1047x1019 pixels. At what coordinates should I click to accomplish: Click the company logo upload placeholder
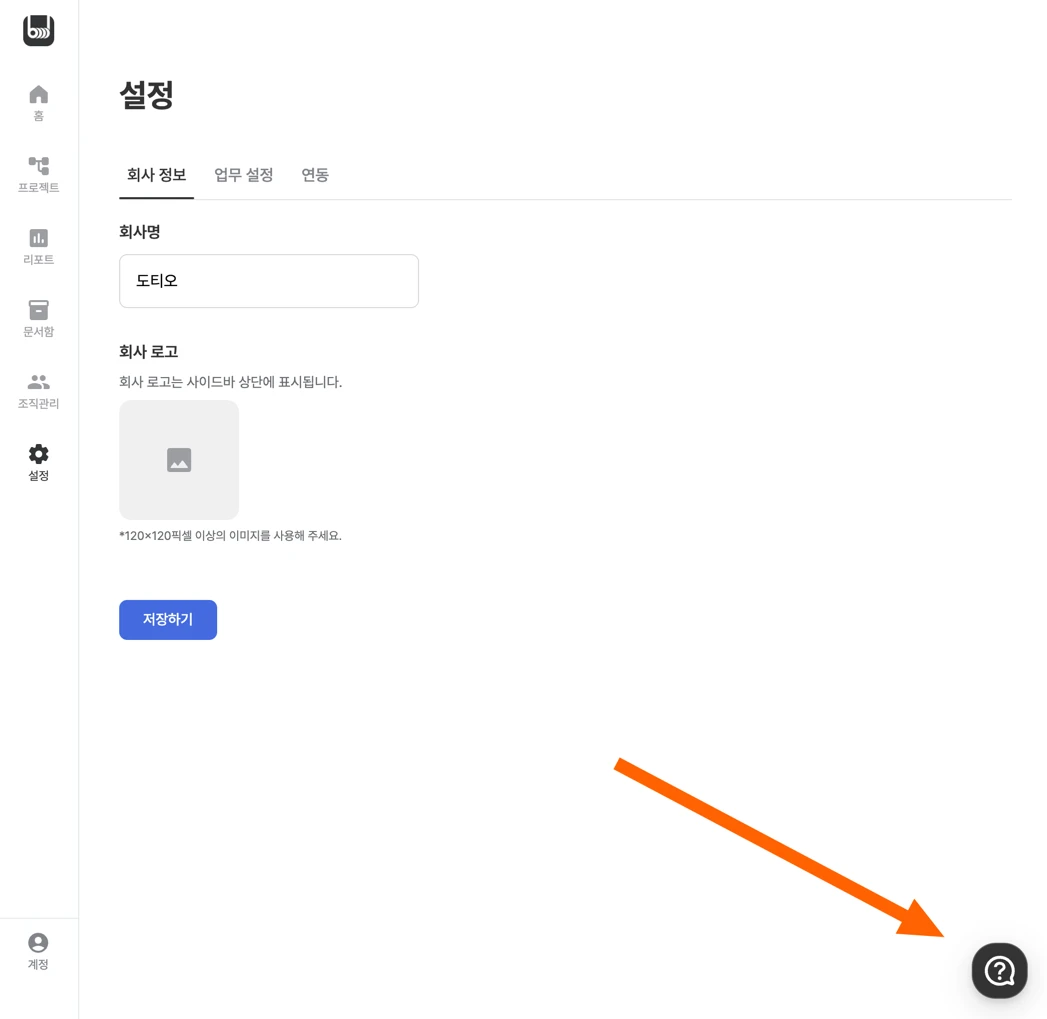179,460
